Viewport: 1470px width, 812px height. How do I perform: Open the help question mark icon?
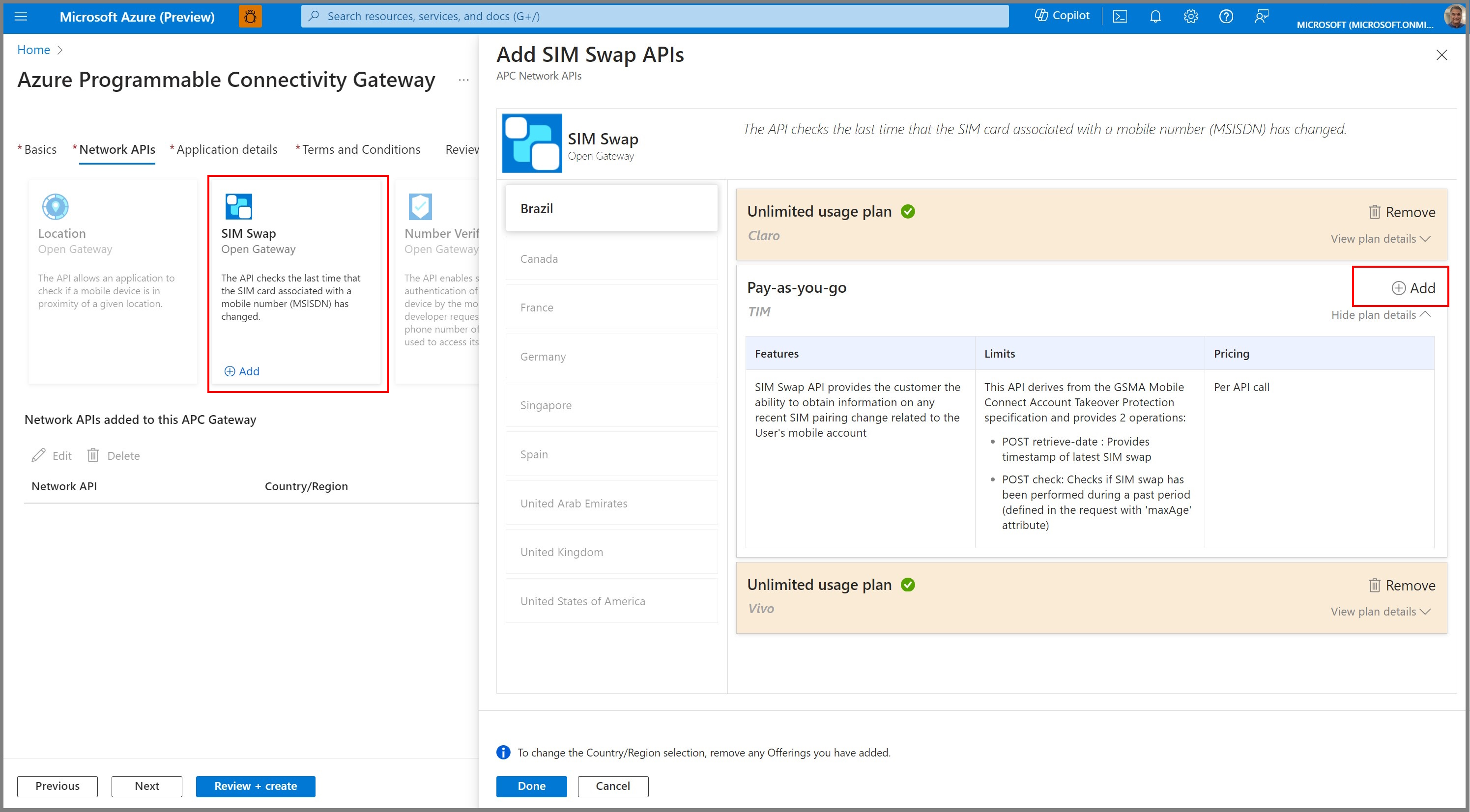[1226, 17]
